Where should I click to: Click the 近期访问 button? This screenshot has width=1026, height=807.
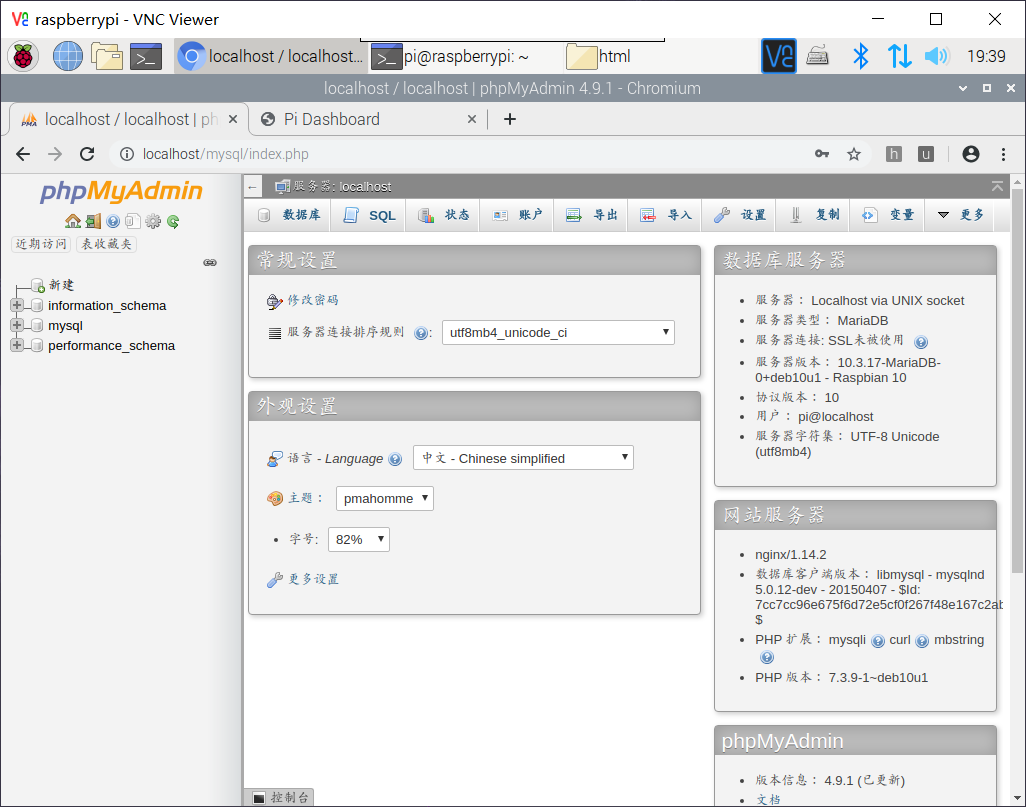(x=41, y=244)
